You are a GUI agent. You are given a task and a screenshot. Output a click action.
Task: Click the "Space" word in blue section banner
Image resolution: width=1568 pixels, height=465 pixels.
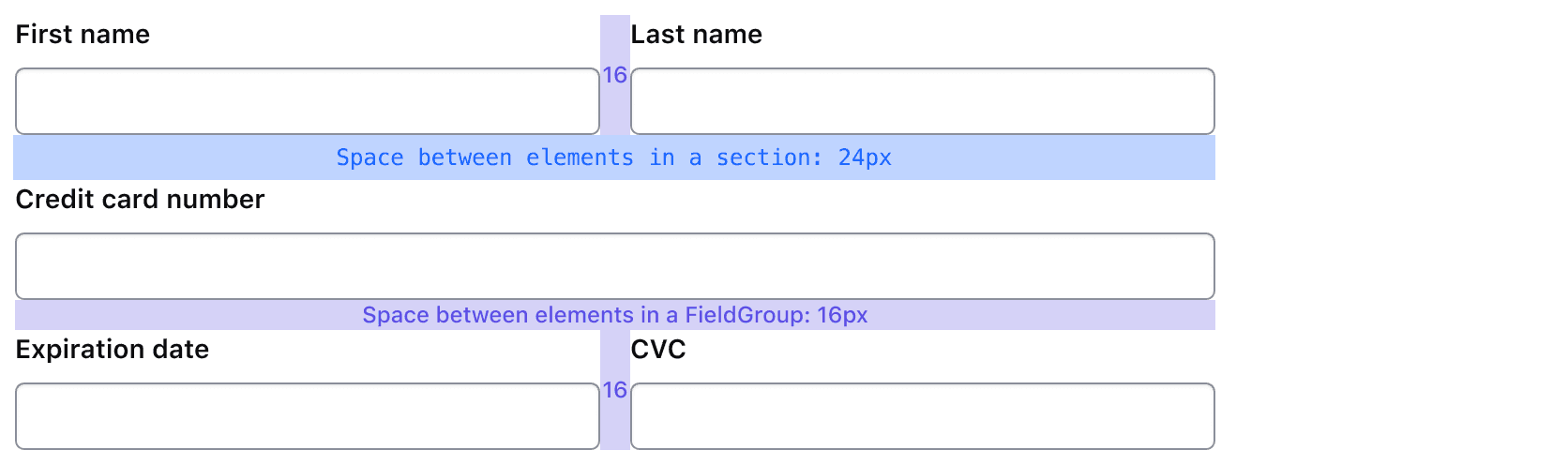[x=369, y=157]
